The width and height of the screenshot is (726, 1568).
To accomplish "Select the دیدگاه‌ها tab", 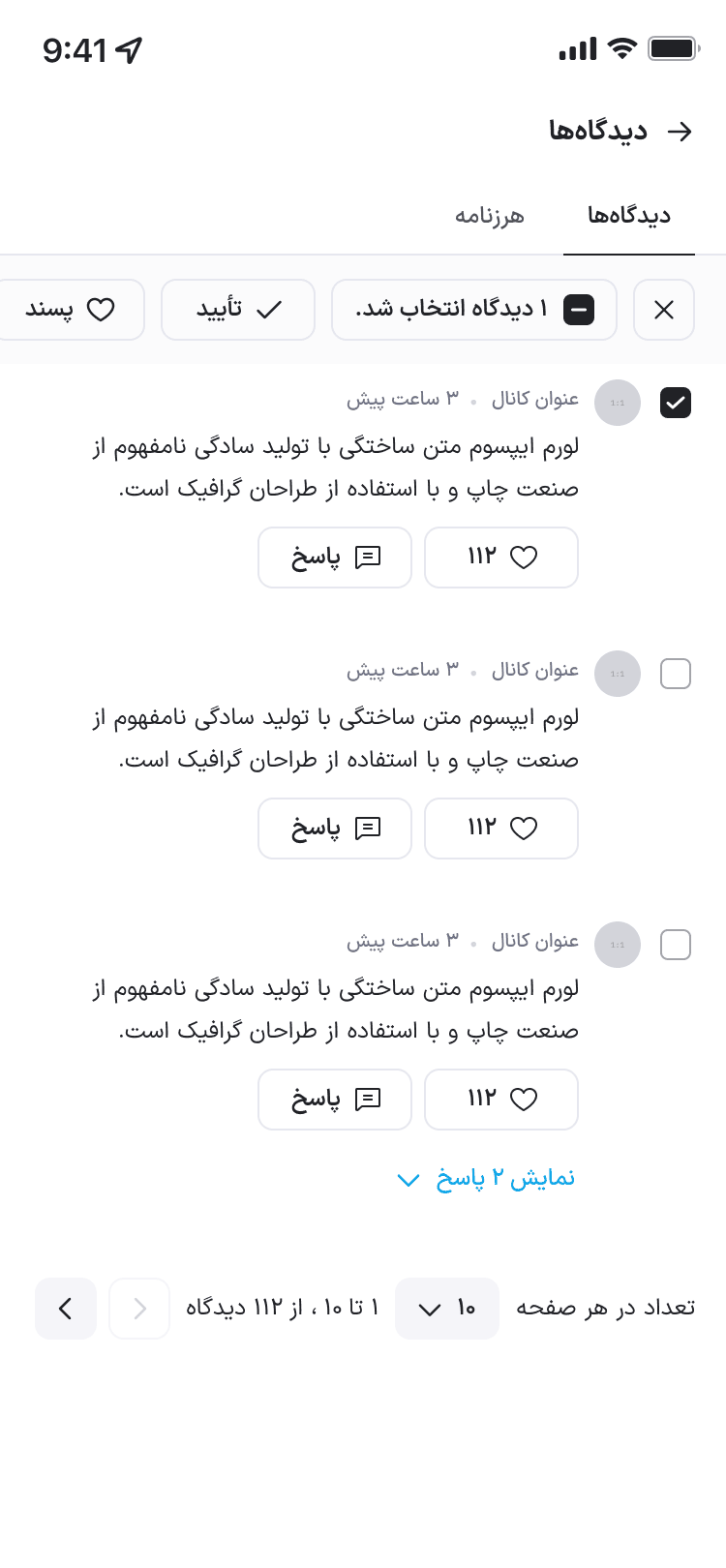I will (x=629, y=215).
